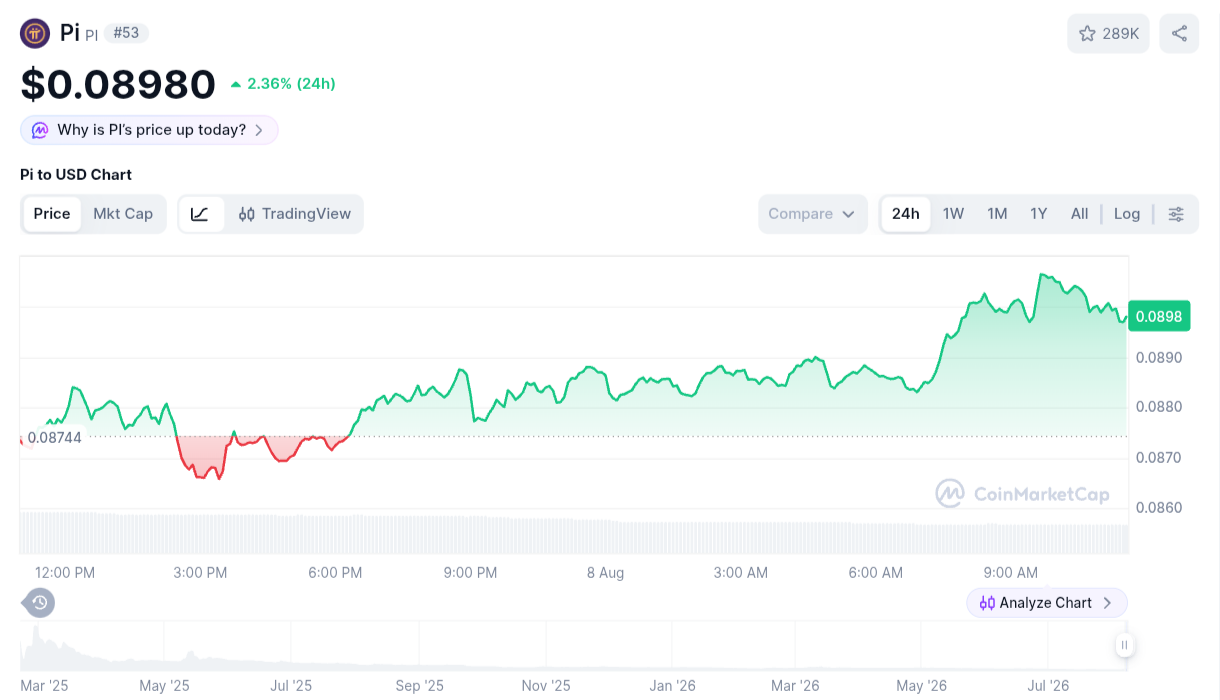1220x700 pixels.
Task: Click the 'PI' ticker symbol text
Action: tap(91, 35)
